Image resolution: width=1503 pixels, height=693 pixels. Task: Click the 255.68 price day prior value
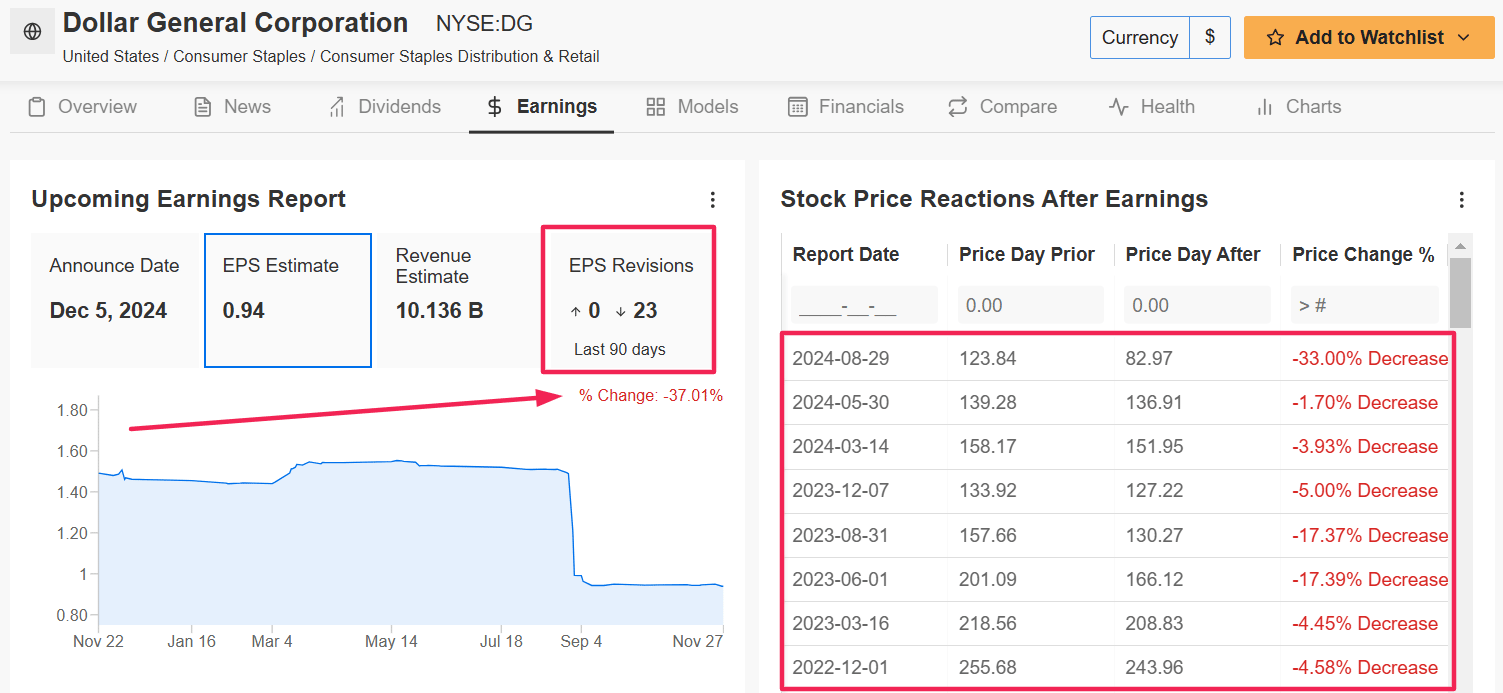point(988,667)
